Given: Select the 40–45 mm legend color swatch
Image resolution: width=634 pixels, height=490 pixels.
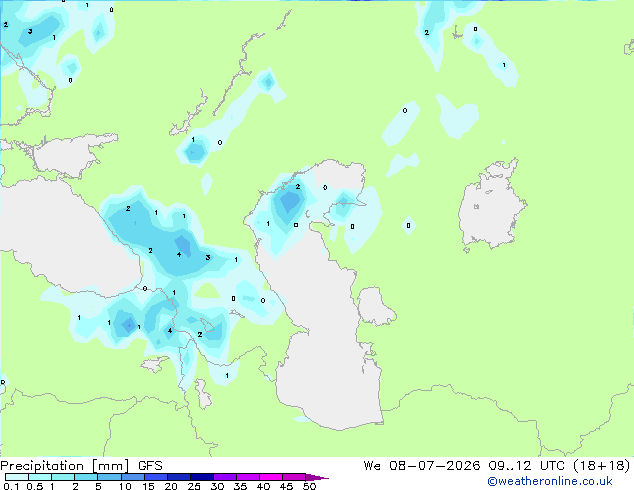Looking at the screenshot, I should (271, 477).
